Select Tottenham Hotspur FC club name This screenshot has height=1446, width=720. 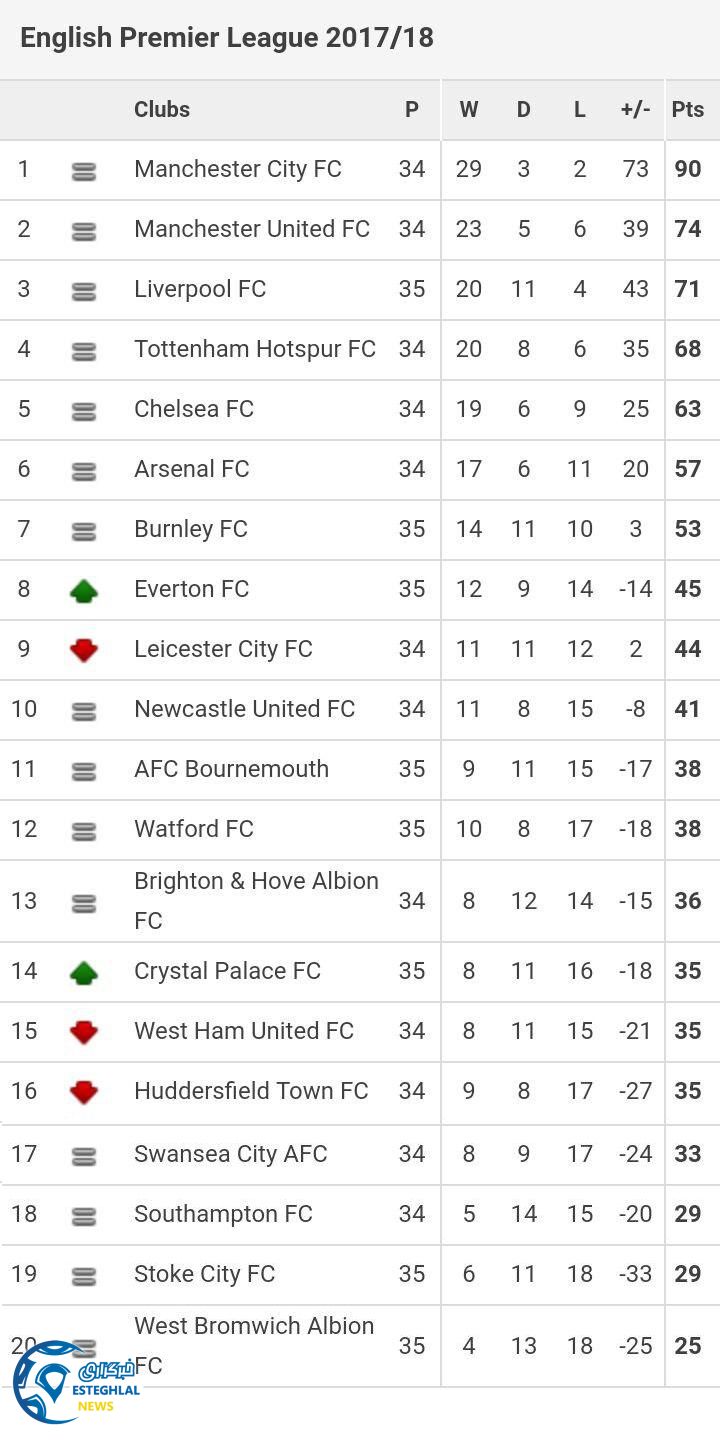[255, 349]
